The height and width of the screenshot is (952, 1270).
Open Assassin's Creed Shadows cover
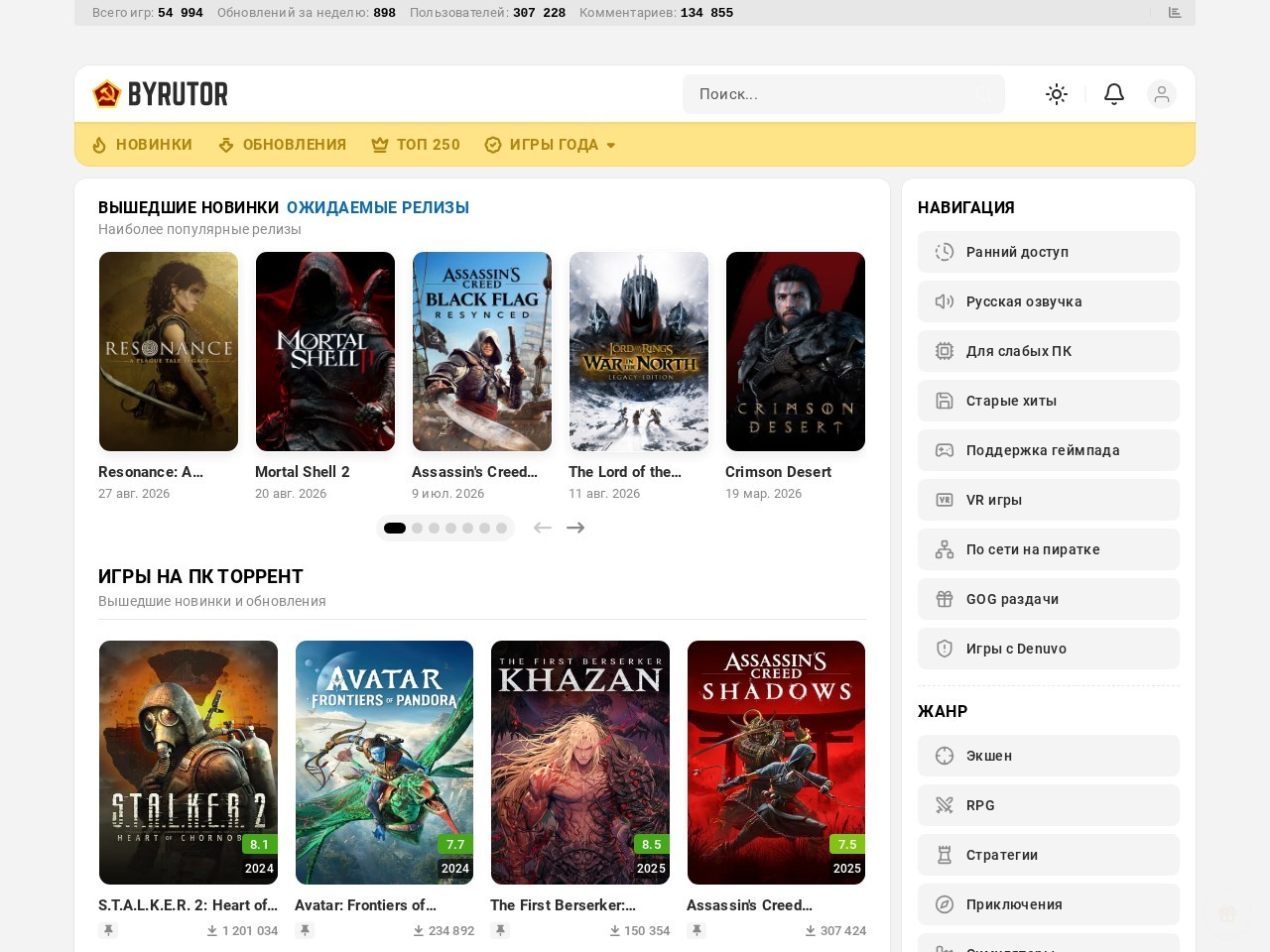coord(776,763)
